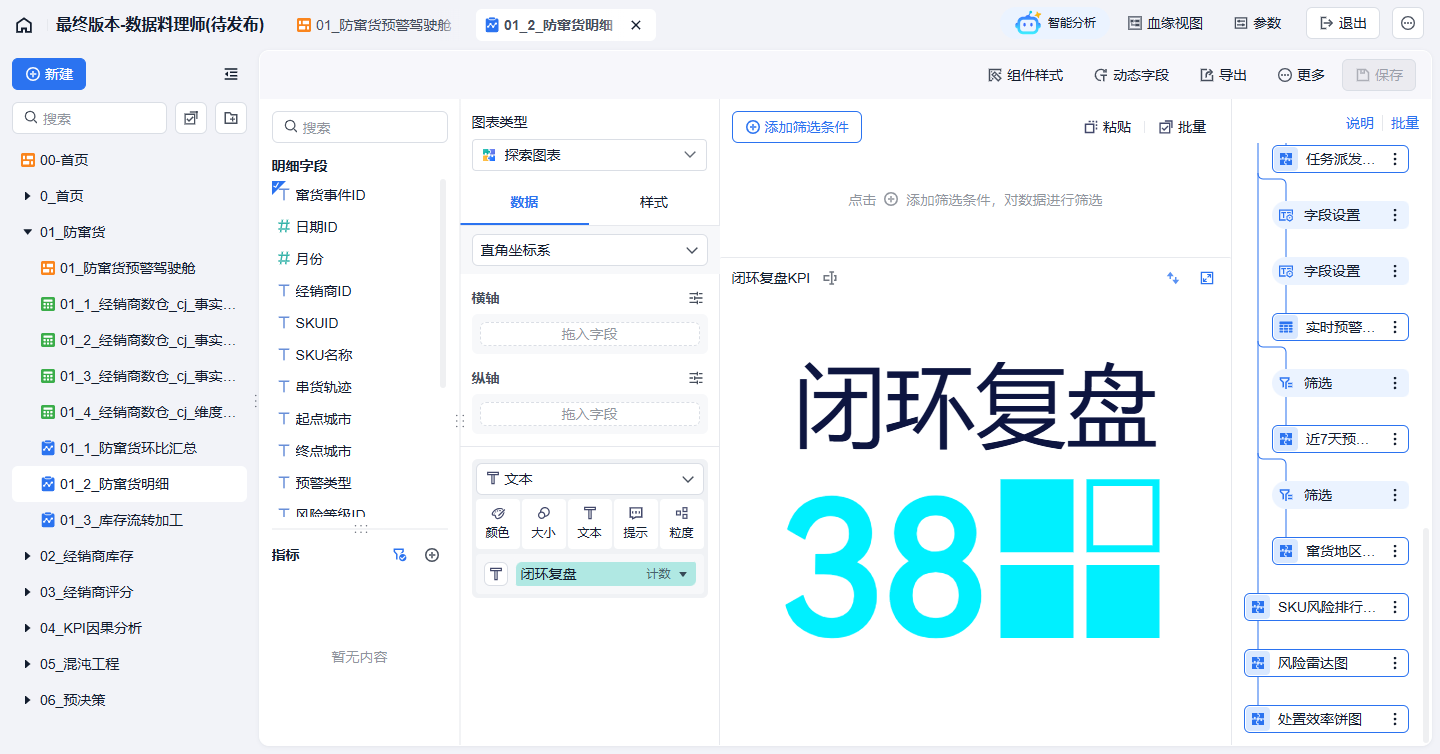This screenshot has height=754, width=1440.
Task: Click the 文本 mark property button
Action: (x=590, y=523)
